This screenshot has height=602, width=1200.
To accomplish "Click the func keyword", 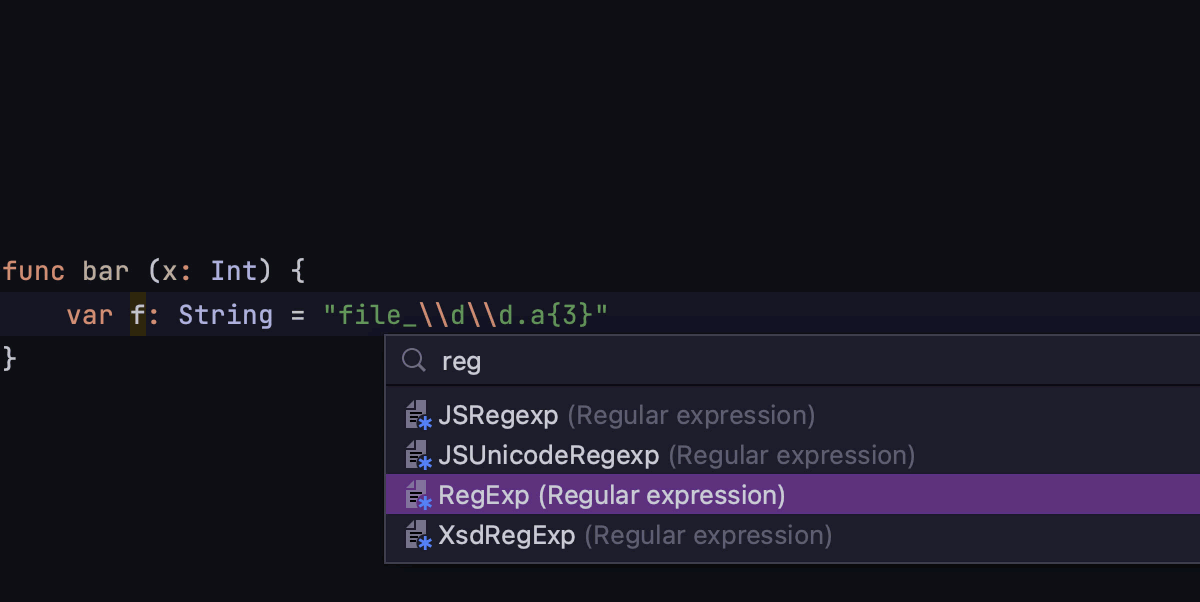I will coord(34,271).
